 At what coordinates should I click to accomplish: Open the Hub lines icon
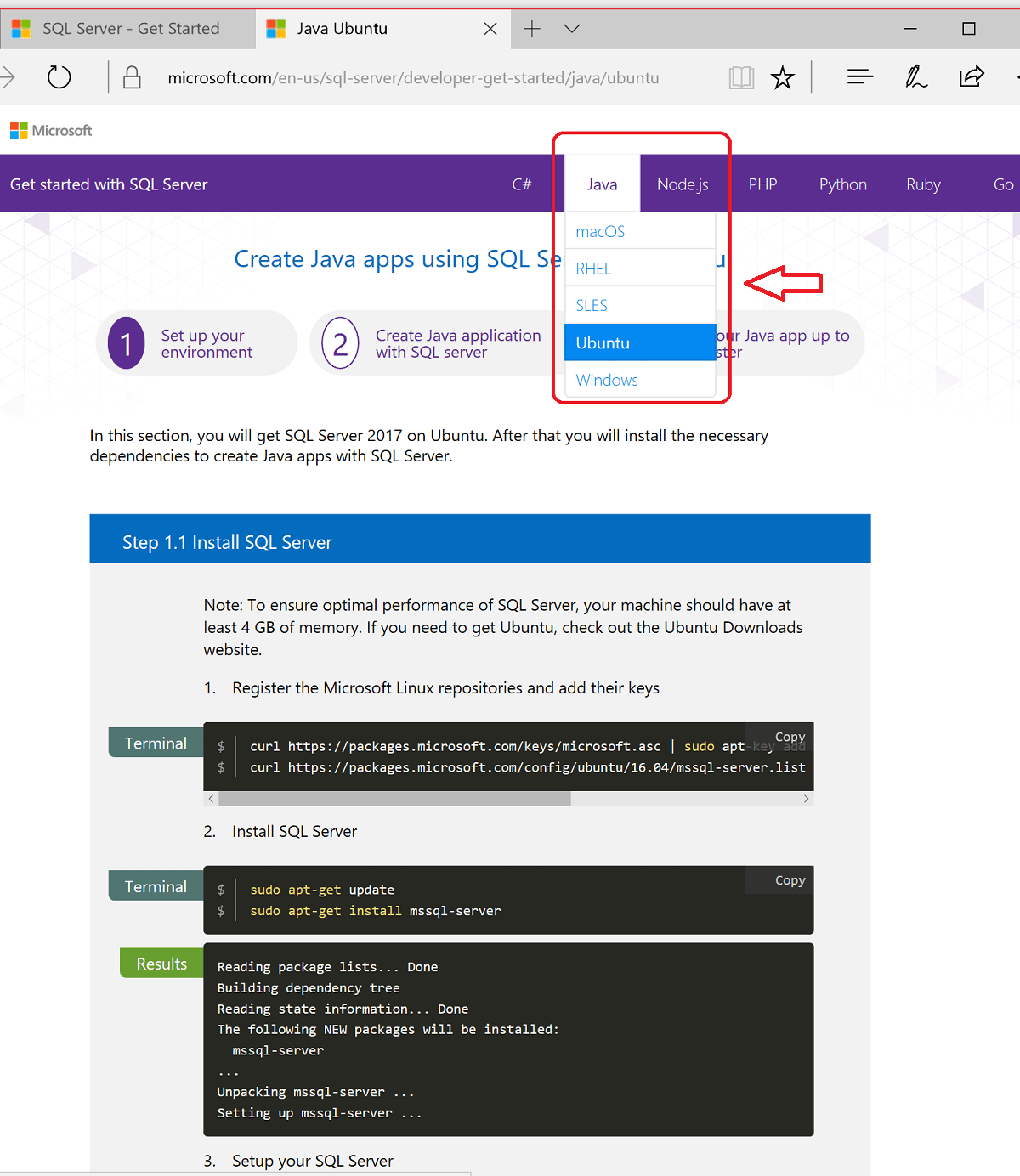point(860,77)
